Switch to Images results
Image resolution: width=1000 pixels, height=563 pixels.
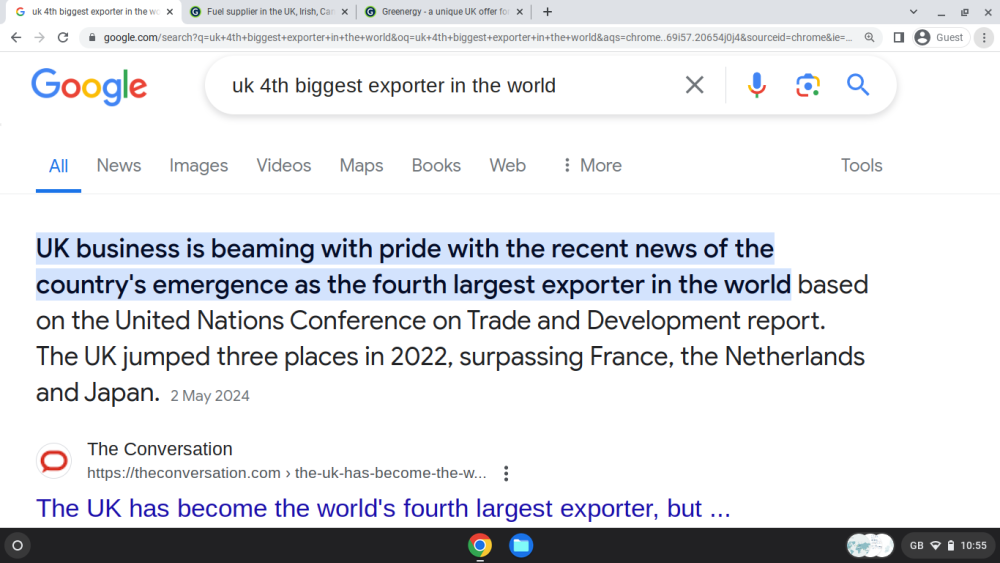(x=198, y=166)
